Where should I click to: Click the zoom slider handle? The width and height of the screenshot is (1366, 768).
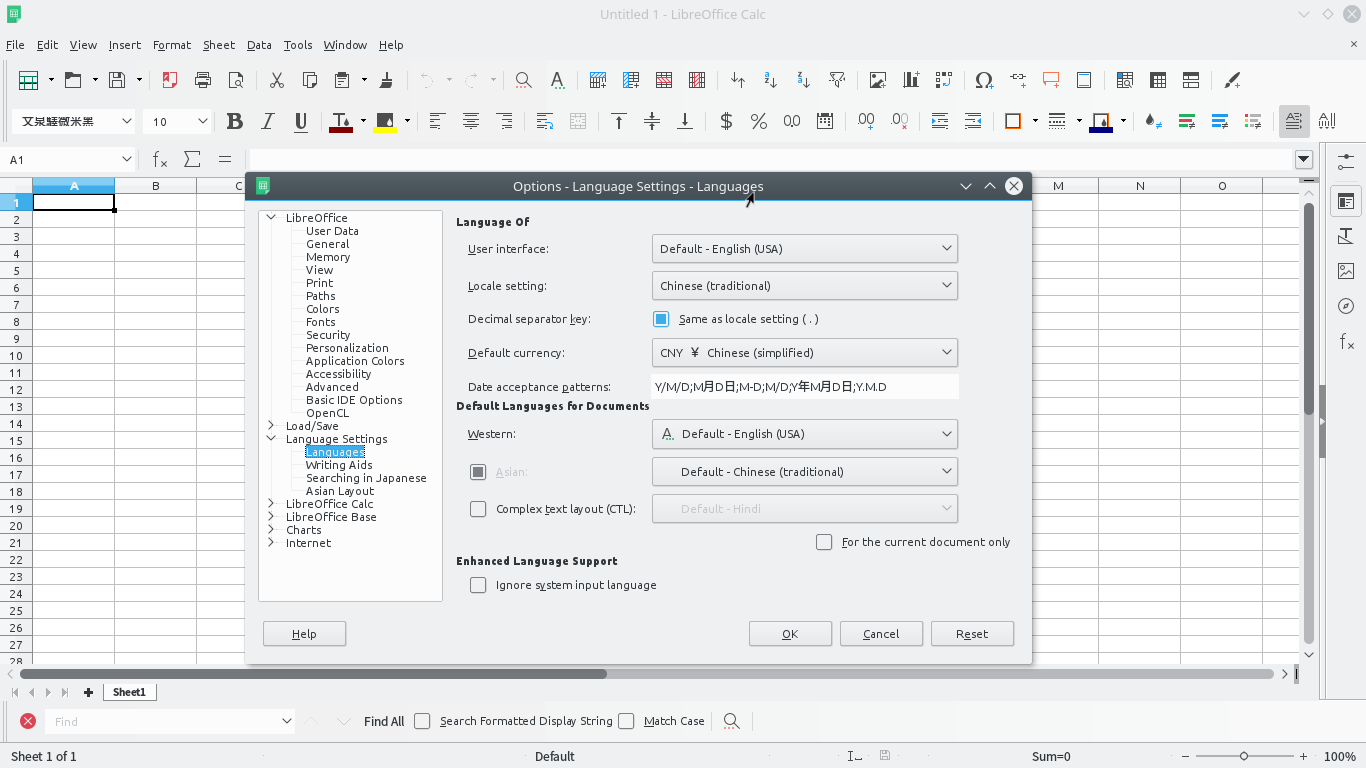1244,757
